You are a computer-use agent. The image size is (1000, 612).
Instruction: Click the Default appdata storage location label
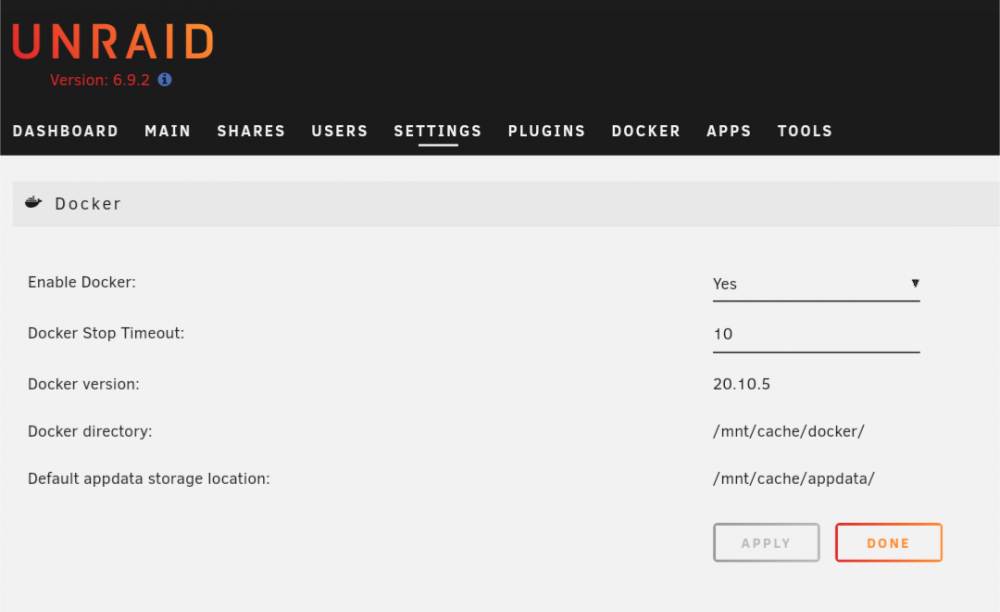[x=149, y=479]
